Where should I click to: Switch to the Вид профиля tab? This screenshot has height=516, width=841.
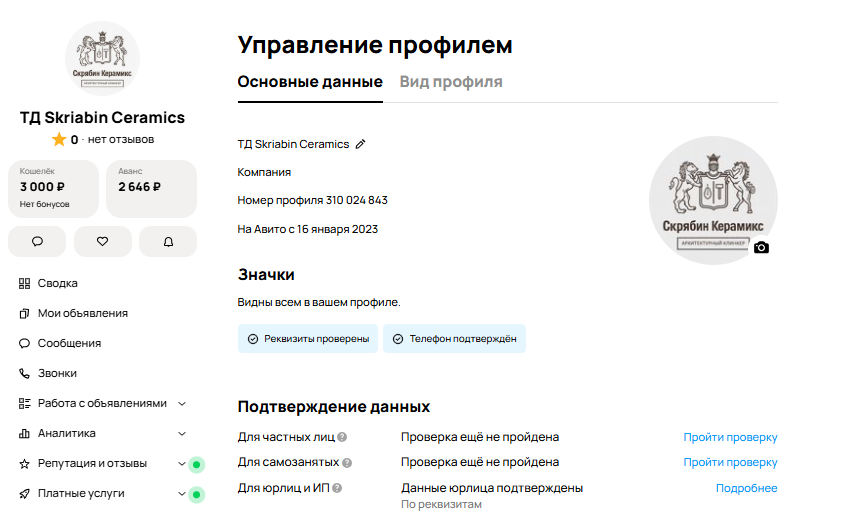451,82
